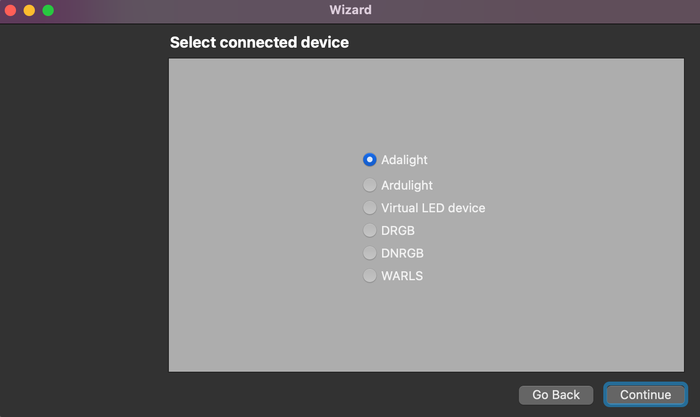Minimize the Wizard with yellow button
The height and width of the screenshot is (417, 700).
coord(29,10)
